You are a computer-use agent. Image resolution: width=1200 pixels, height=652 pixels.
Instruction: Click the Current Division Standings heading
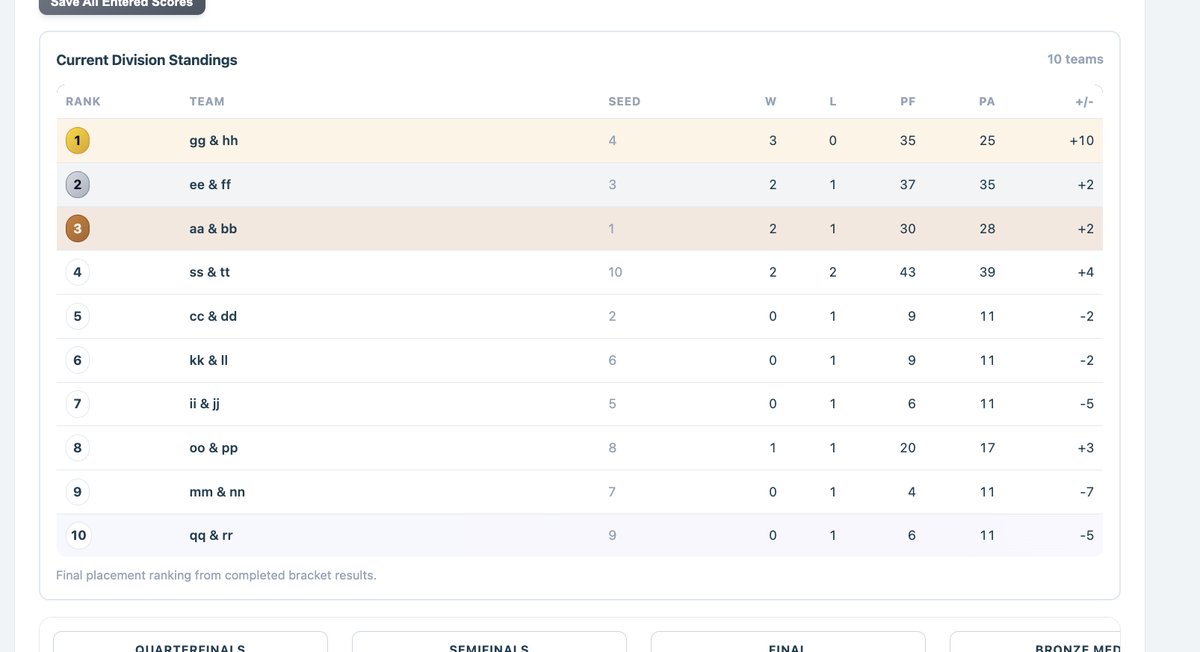tap(147, 60)
